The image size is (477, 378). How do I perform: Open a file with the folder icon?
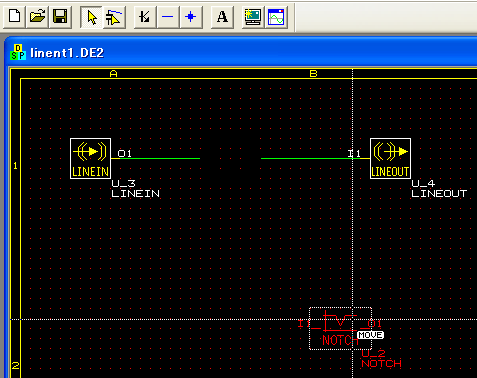tap(37, 16)
